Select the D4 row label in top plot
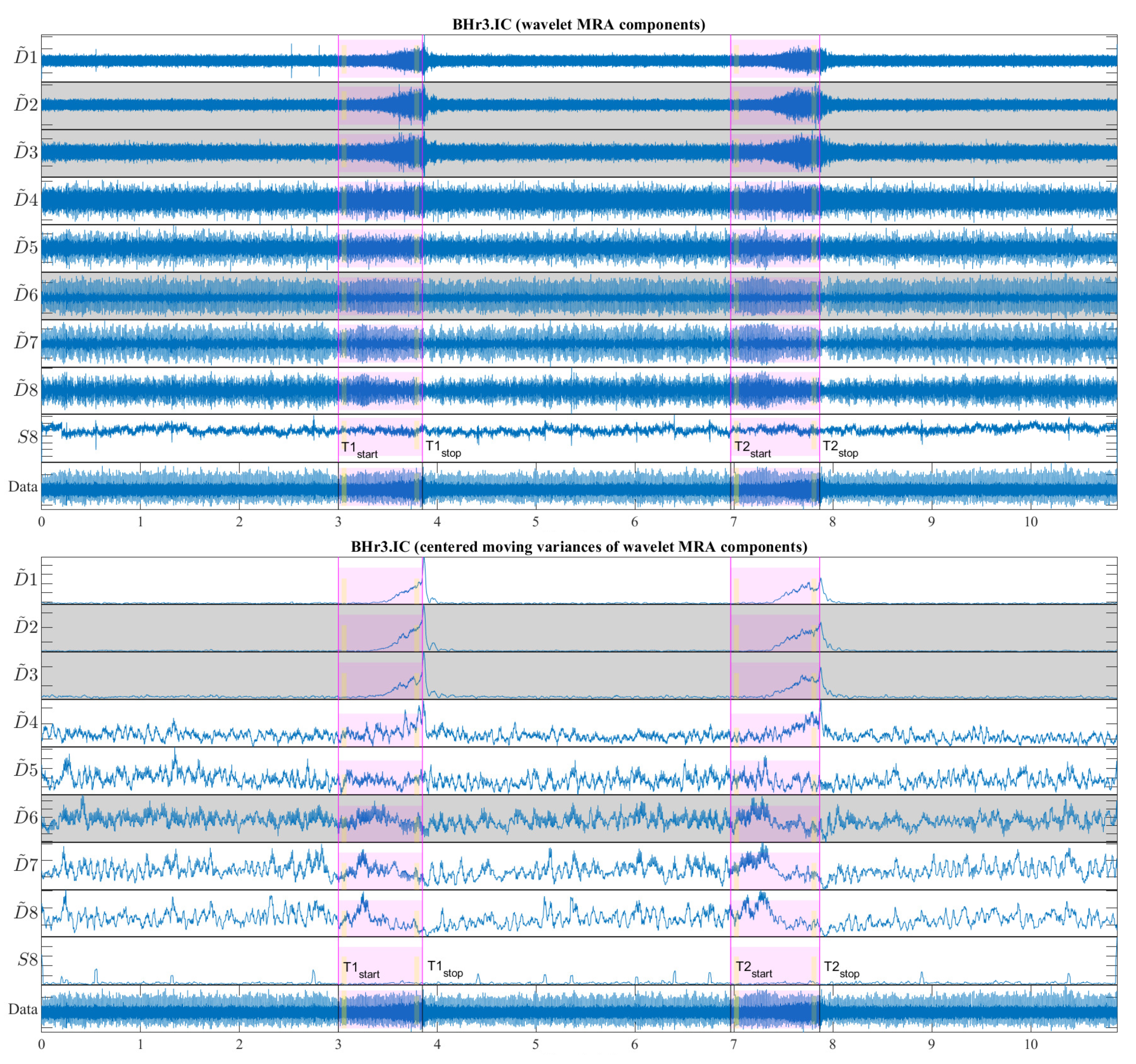1136x1064 pixels. coord(26,200)
